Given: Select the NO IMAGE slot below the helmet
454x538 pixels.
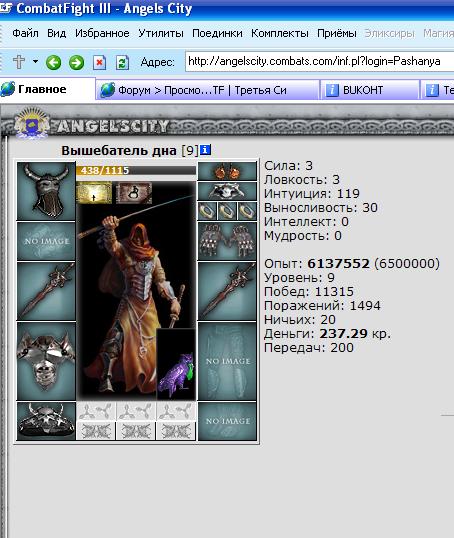Looking at the screenshot, I should coord(46,241).
